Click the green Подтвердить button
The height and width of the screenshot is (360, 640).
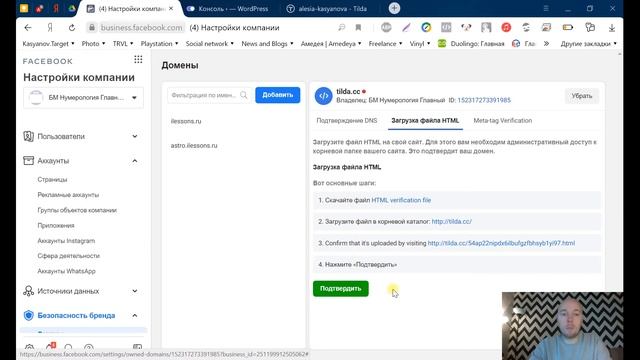pos(341,289)
